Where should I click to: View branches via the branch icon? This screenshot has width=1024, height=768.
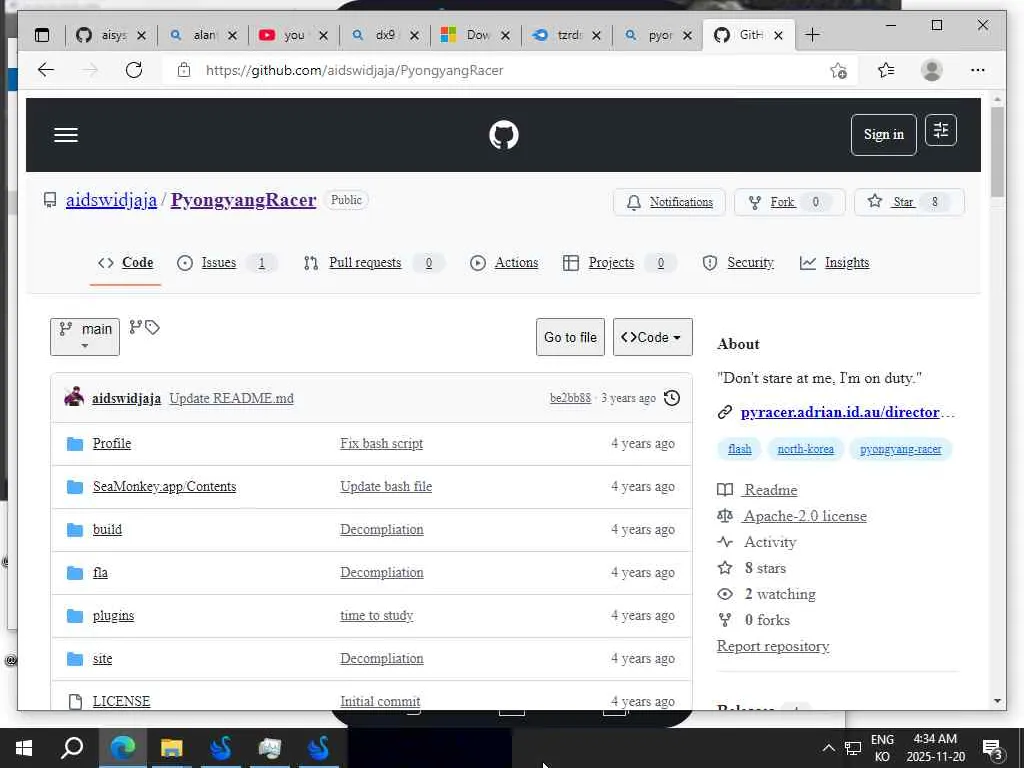point(135,327)
